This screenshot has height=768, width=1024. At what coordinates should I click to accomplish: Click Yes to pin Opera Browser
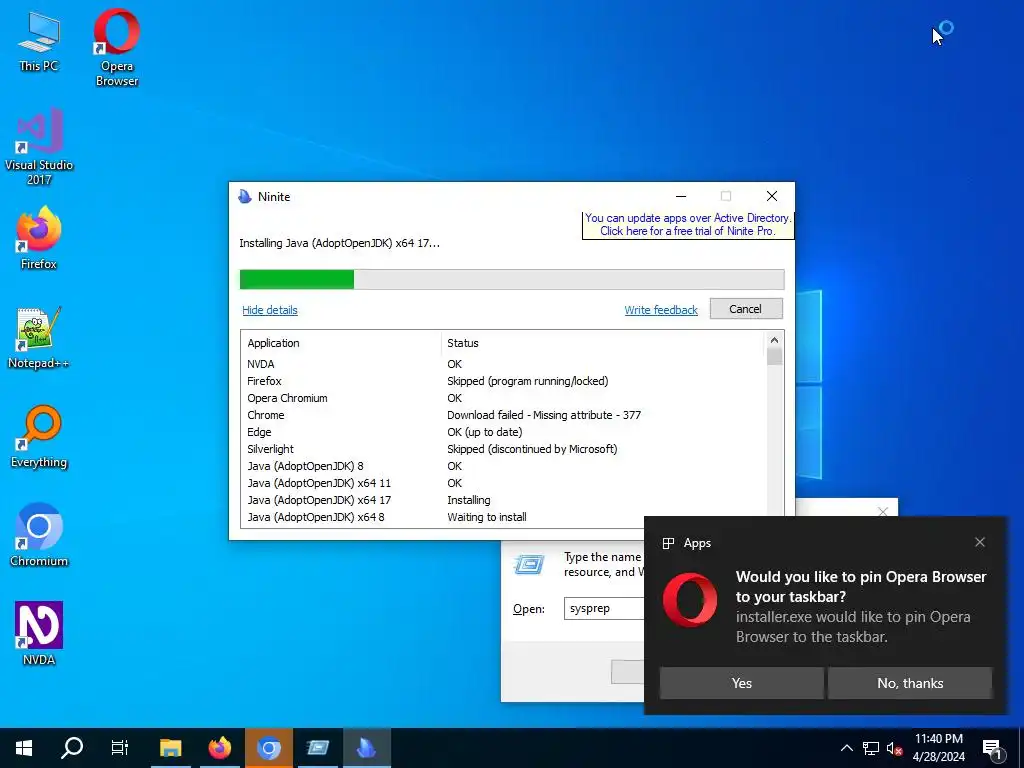click(741, 683)
